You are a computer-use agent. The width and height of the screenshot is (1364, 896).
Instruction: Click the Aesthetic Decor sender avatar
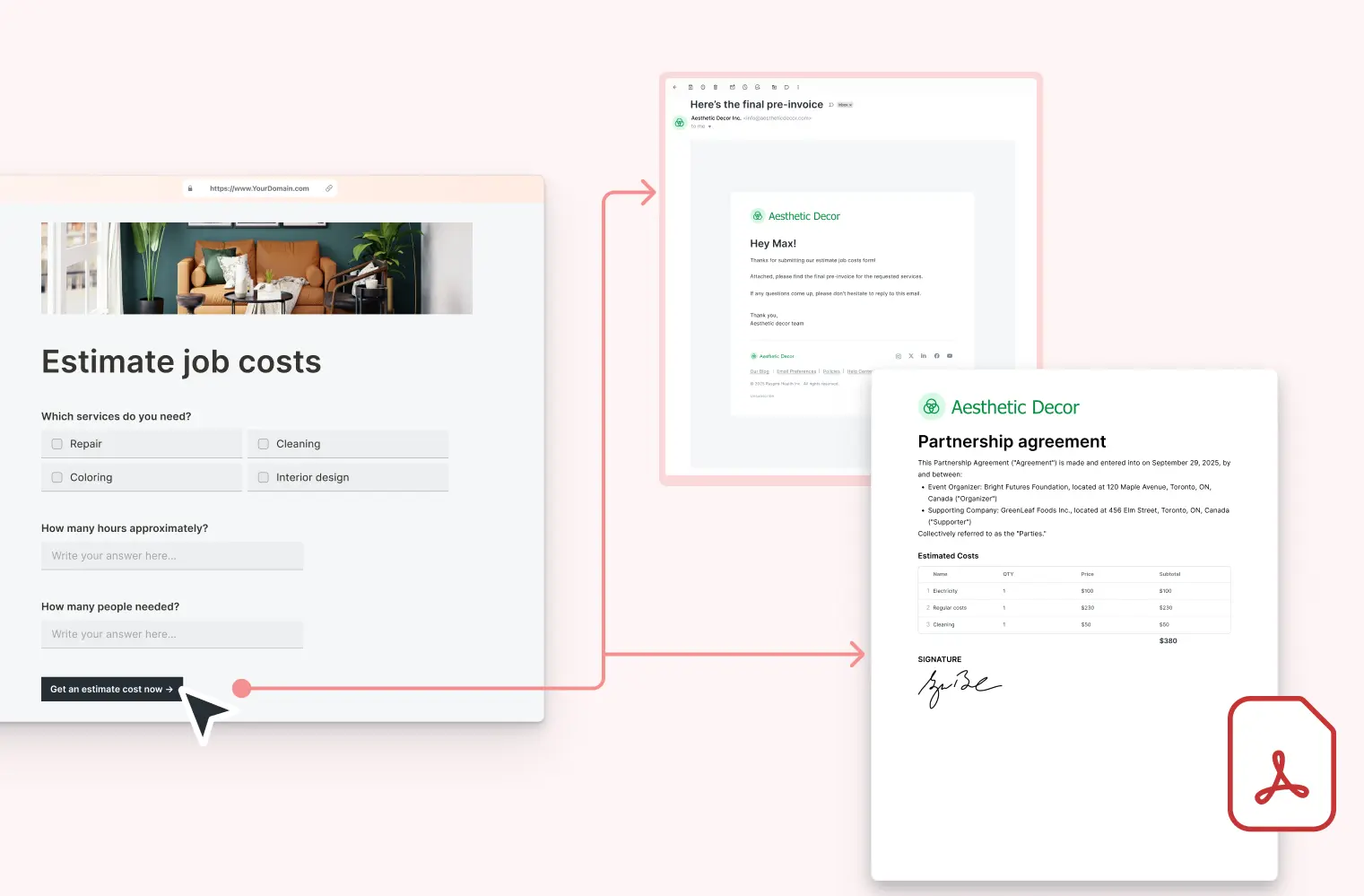pyautogui.click(x=680, y=123)
